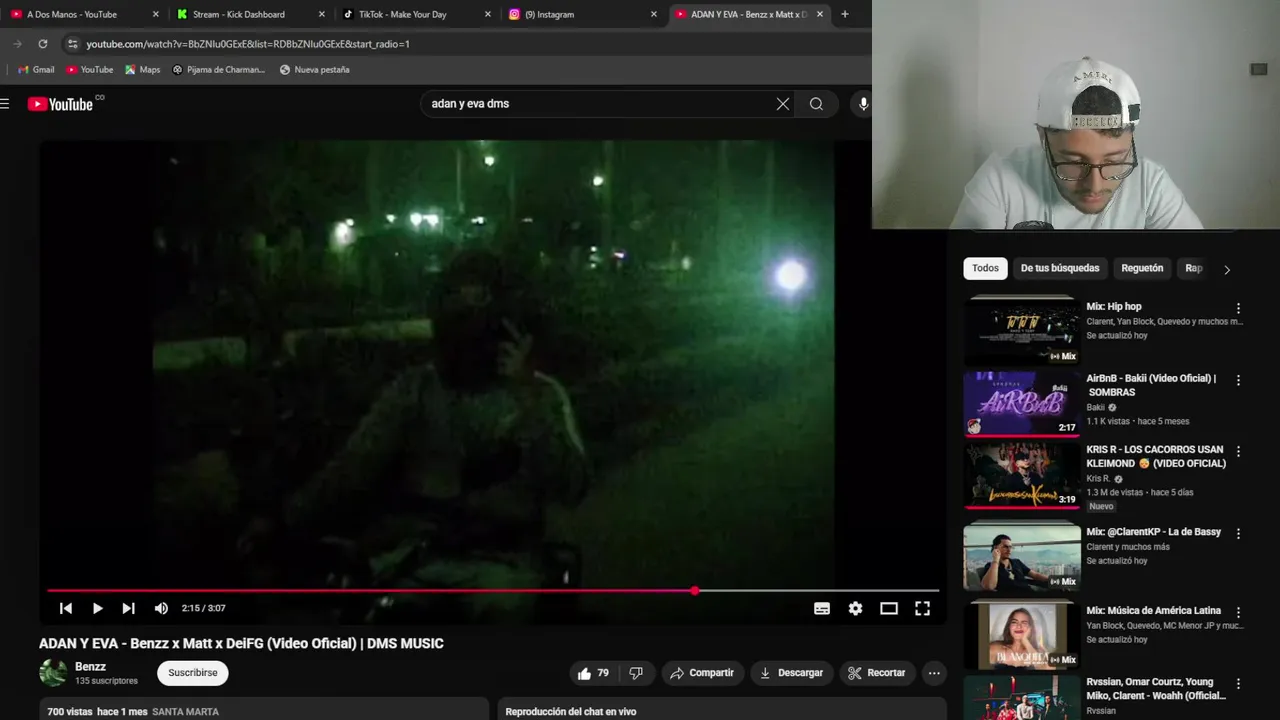Like the video with thumbs up

tap(594, 673)
